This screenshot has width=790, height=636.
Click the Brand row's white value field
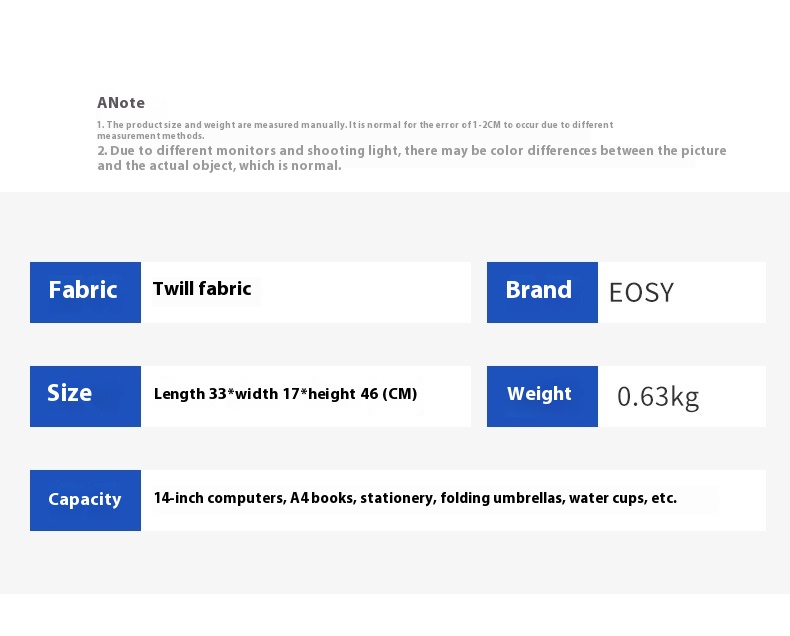[682, 292]
